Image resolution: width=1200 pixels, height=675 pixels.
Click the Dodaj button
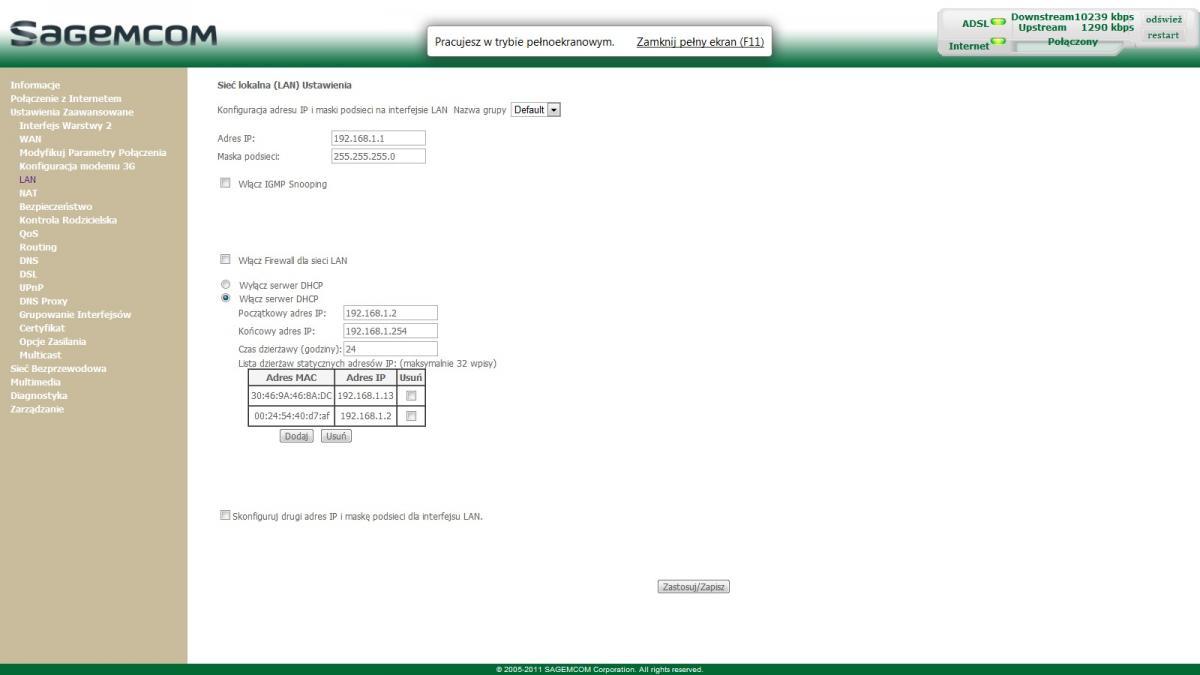coord(296,437)
